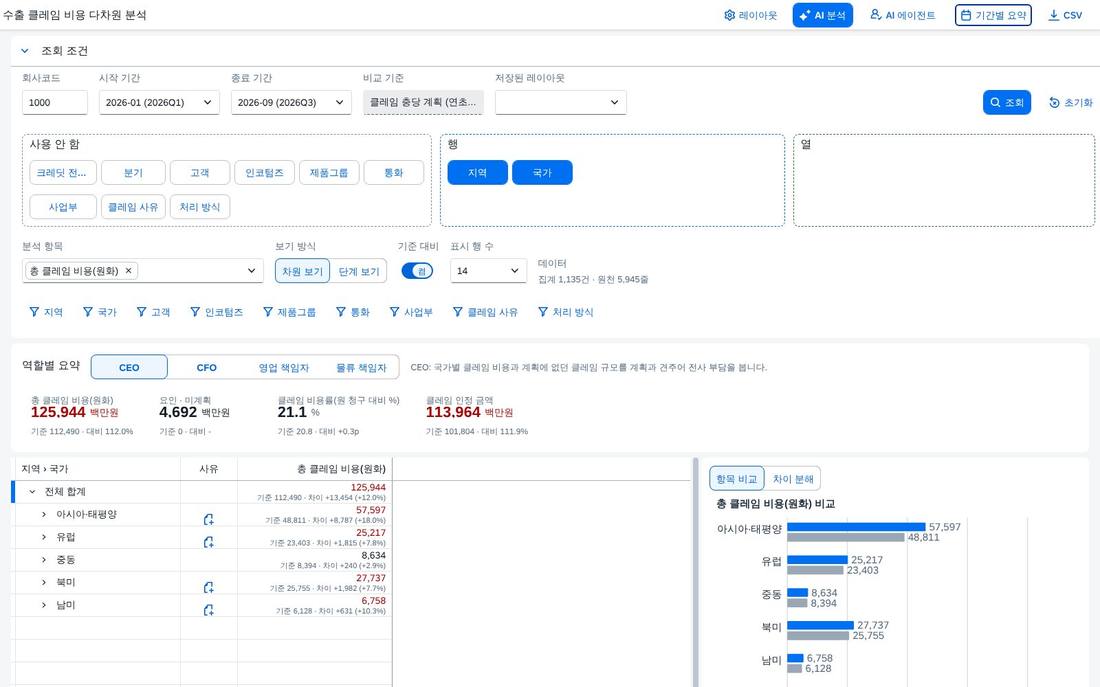Screen dimensions: 1100x687
Task: Remove the 총 클레임 비용(원화) tag
Action: click(x=128, y=271)
